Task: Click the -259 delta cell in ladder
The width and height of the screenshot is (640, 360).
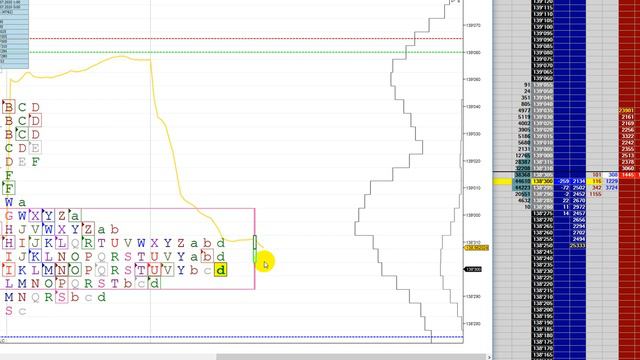Action: (563, 181)
